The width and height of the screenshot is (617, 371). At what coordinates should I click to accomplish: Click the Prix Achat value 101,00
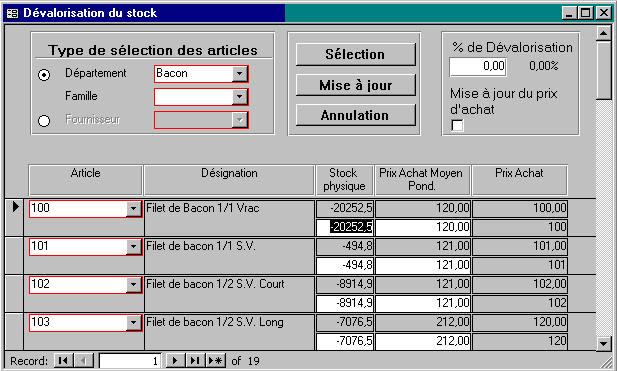520,246
